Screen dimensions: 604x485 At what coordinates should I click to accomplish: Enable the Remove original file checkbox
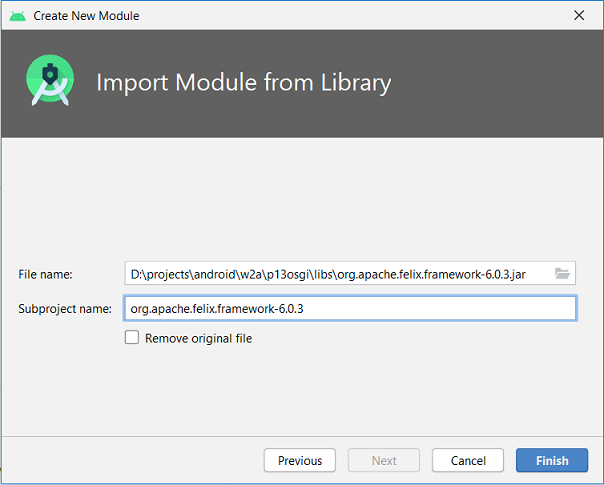click(132, 337)
